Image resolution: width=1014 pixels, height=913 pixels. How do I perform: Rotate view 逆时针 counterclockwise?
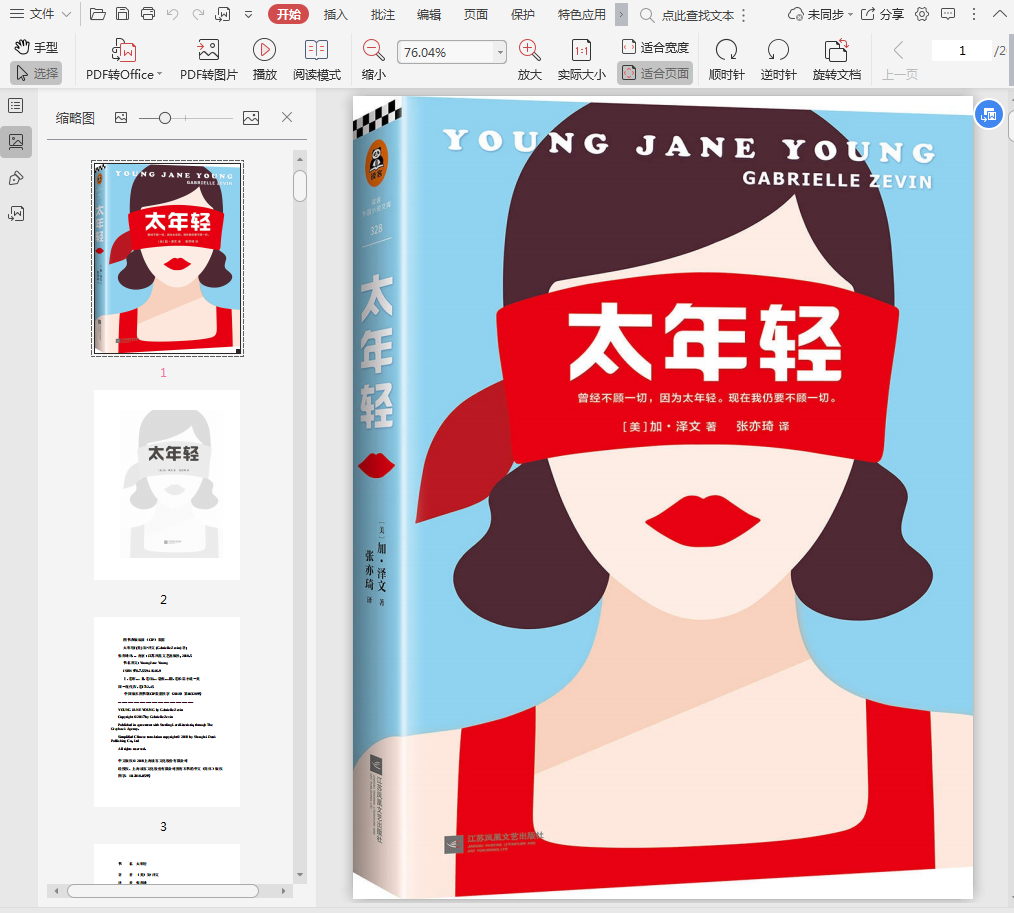point(778,59)
